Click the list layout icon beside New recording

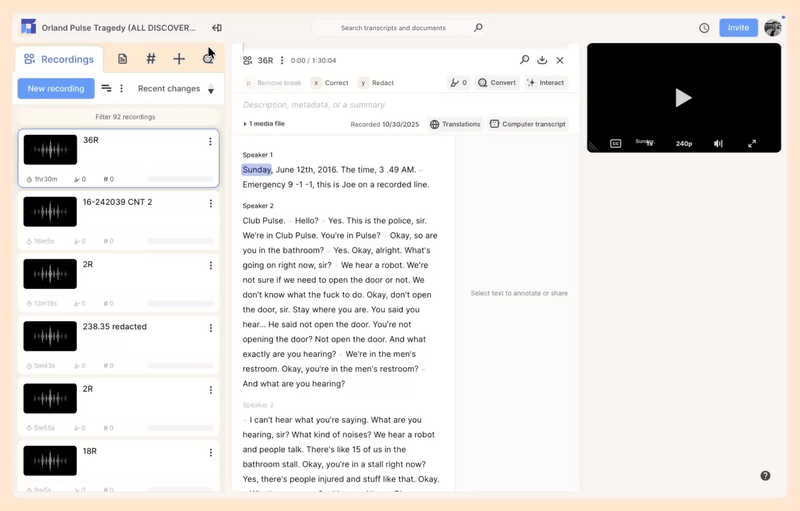point(106,88)
